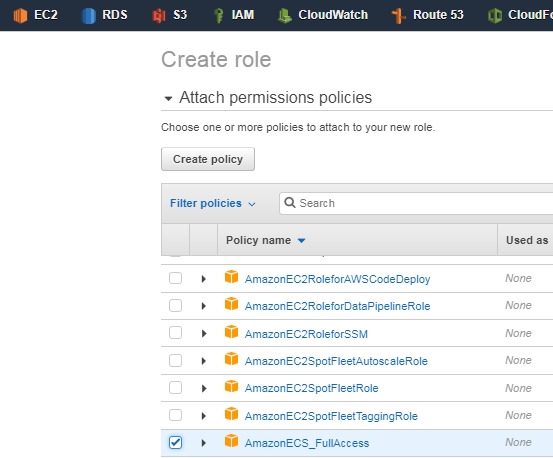Image resolution: width=553 pixels, height=458 pixels.
Task: Click the RDS text label in top bar
Action: [x=115, y=15]
